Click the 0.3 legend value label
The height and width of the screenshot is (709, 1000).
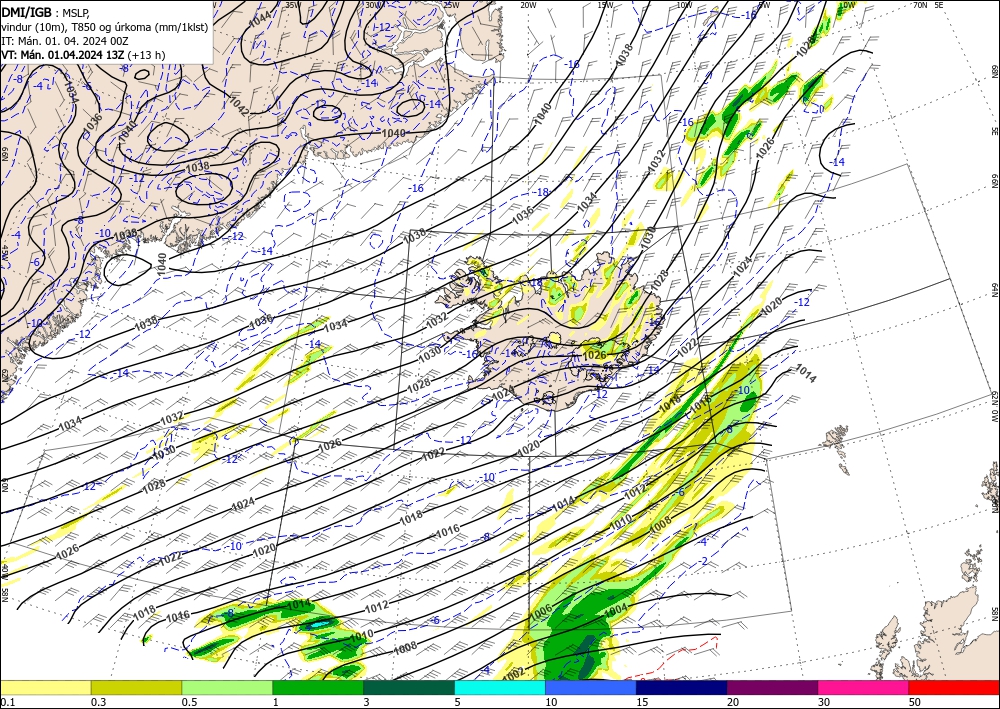pyautogui.click(x=98, y=702)
